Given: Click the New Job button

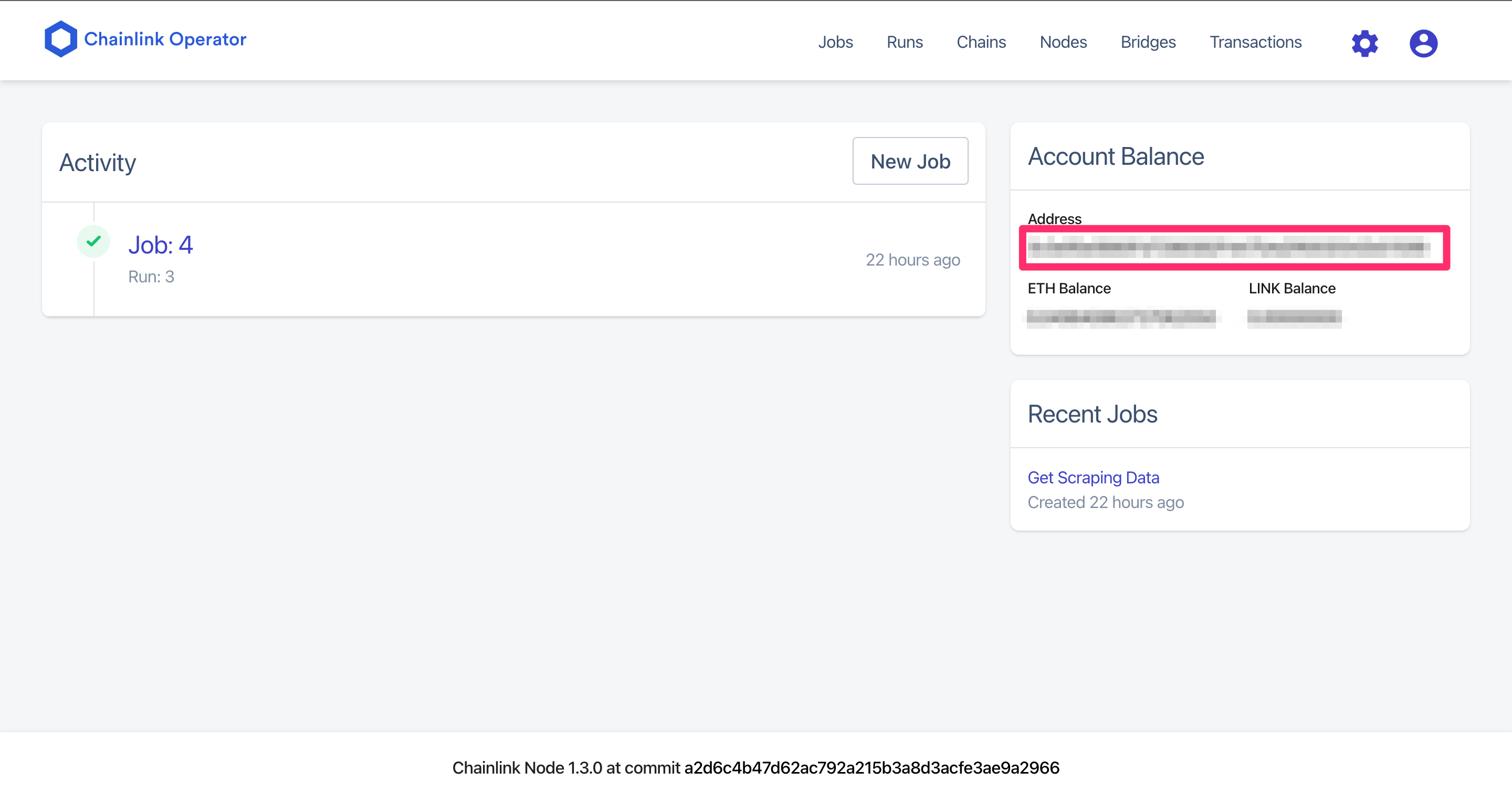Looking at the screenshot, I should point(910,162).
